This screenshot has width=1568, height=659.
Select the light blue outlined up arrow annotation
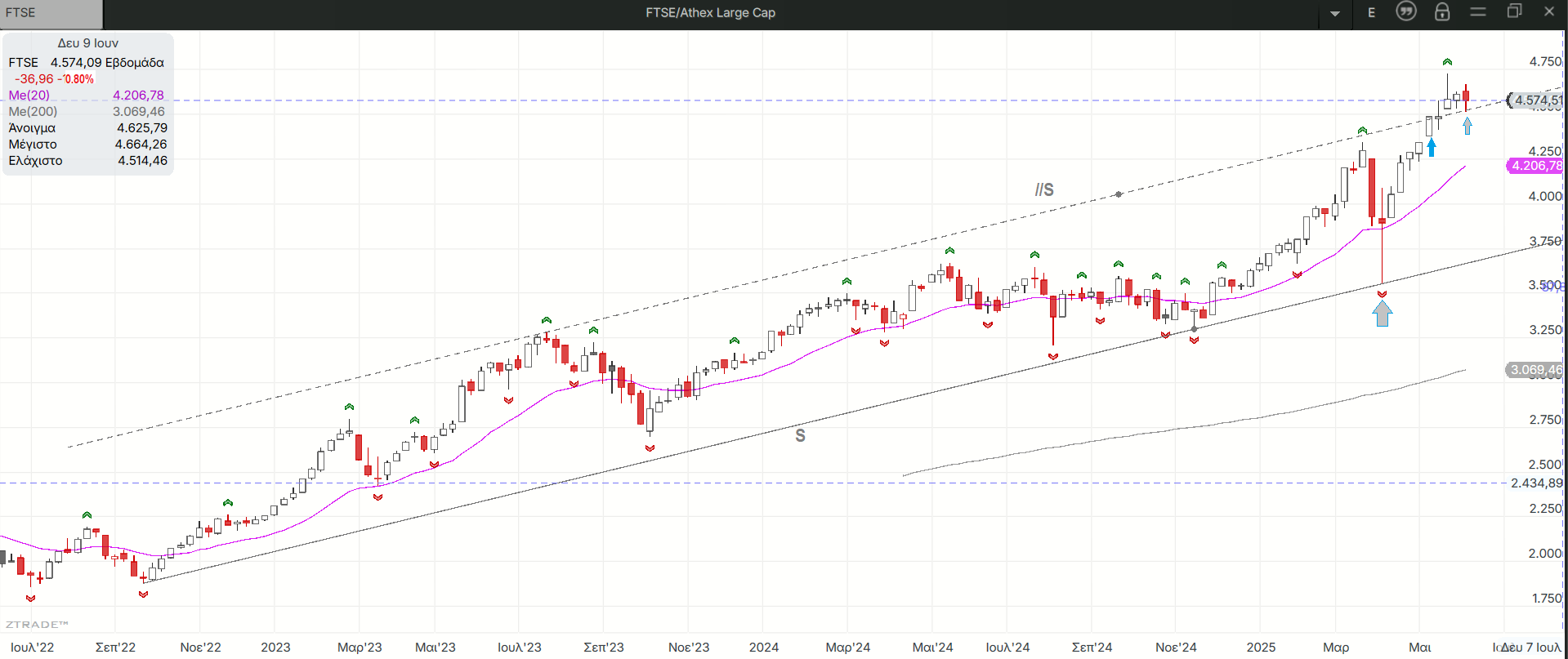(1467, 126)
